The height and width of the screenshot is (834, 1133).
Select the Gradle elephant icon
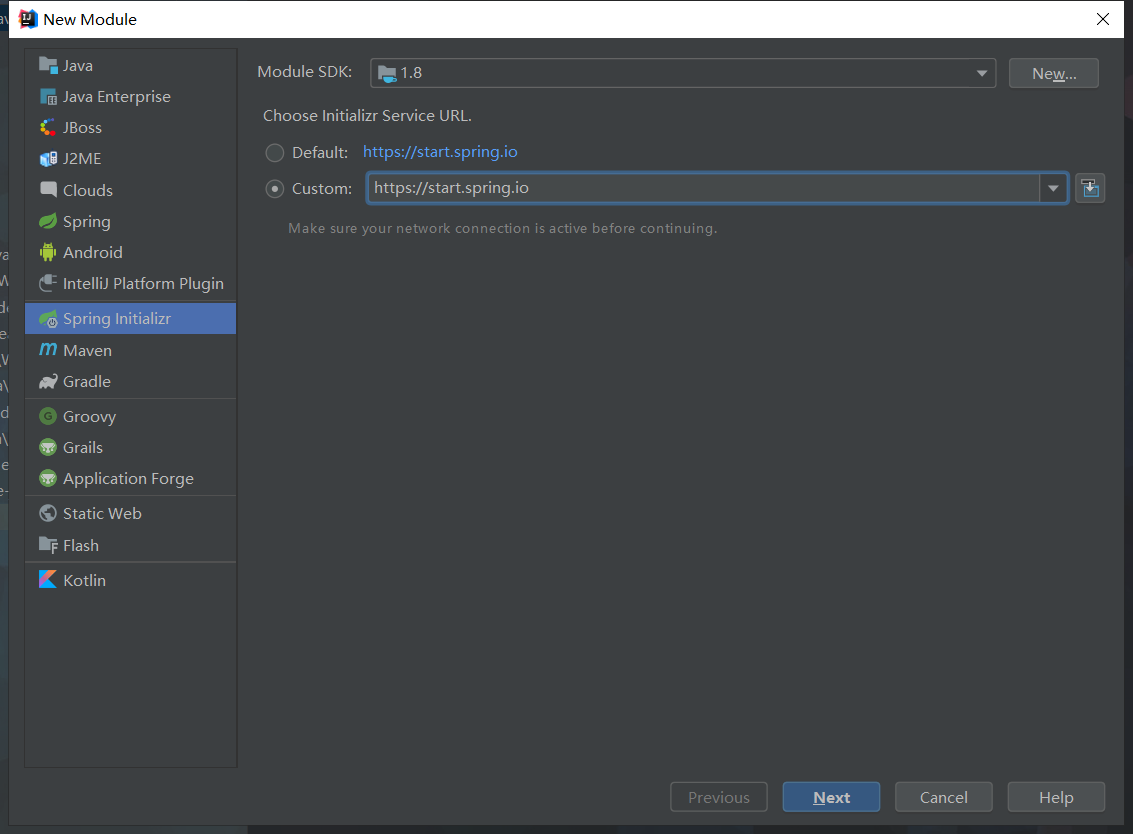(48, 382)
